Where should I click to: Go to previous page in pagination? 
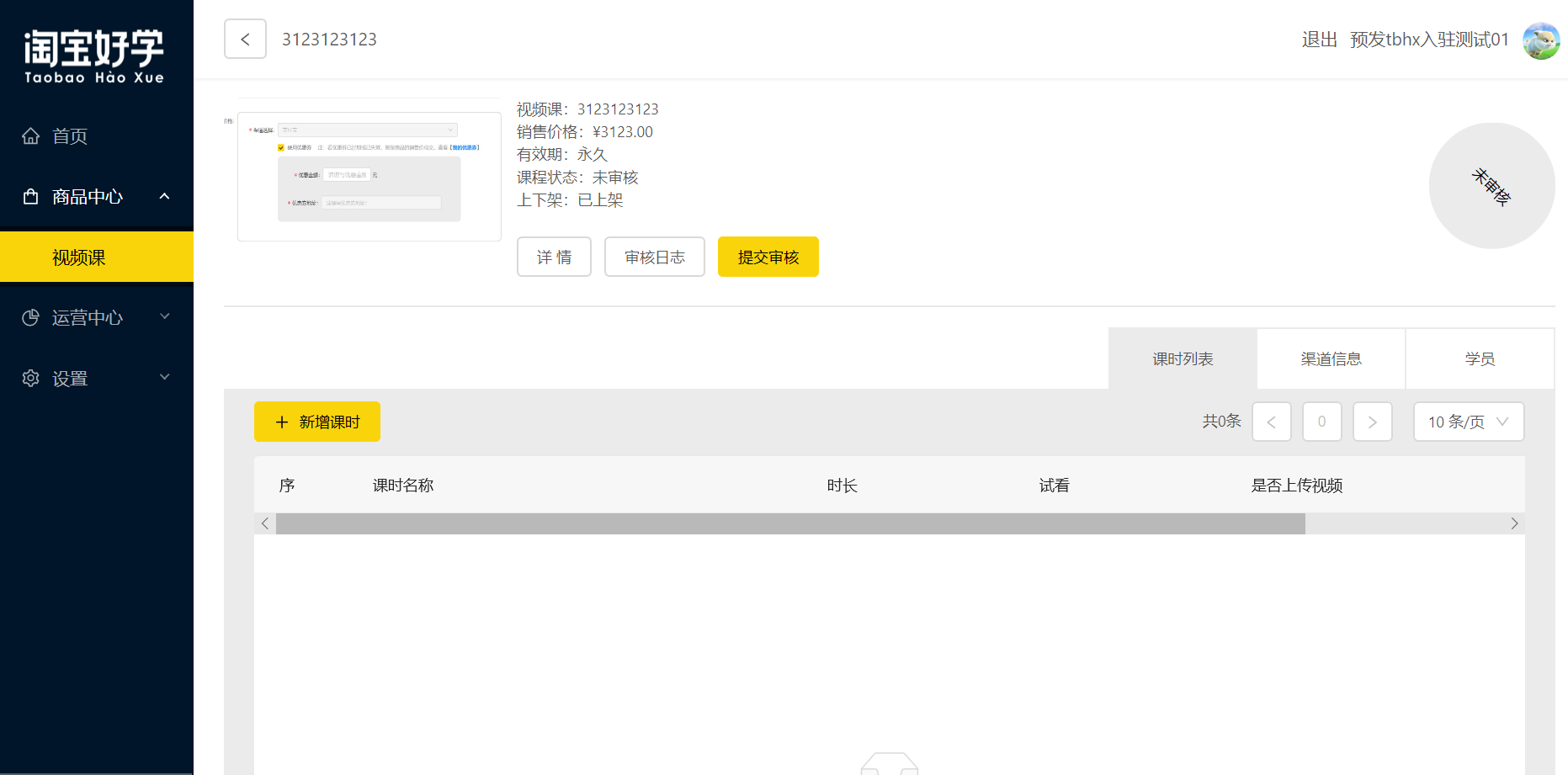tap(1272, 422)
